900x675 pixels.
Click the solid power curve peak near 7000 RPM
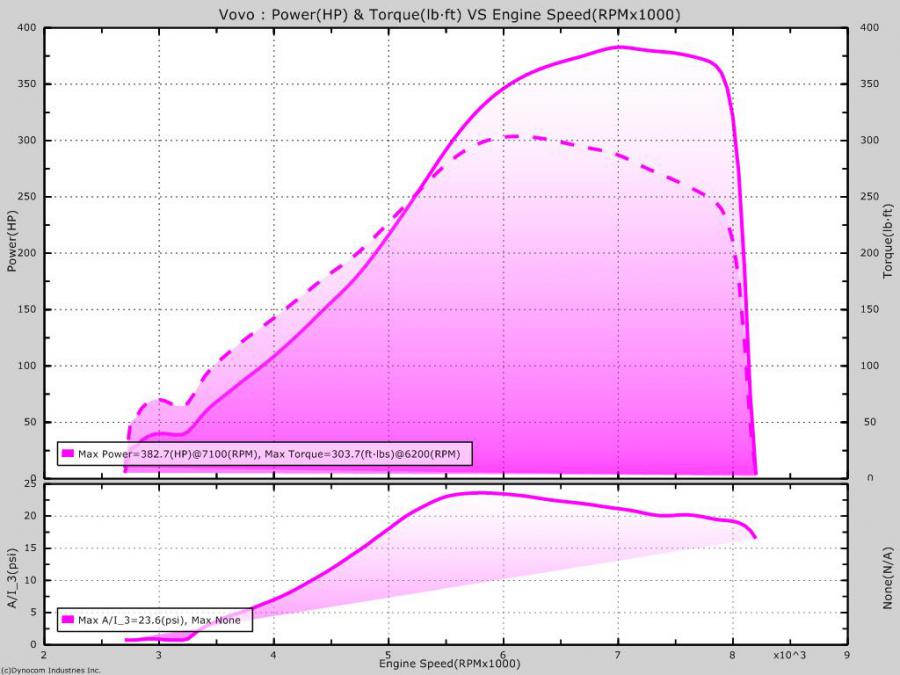point(618,47)
